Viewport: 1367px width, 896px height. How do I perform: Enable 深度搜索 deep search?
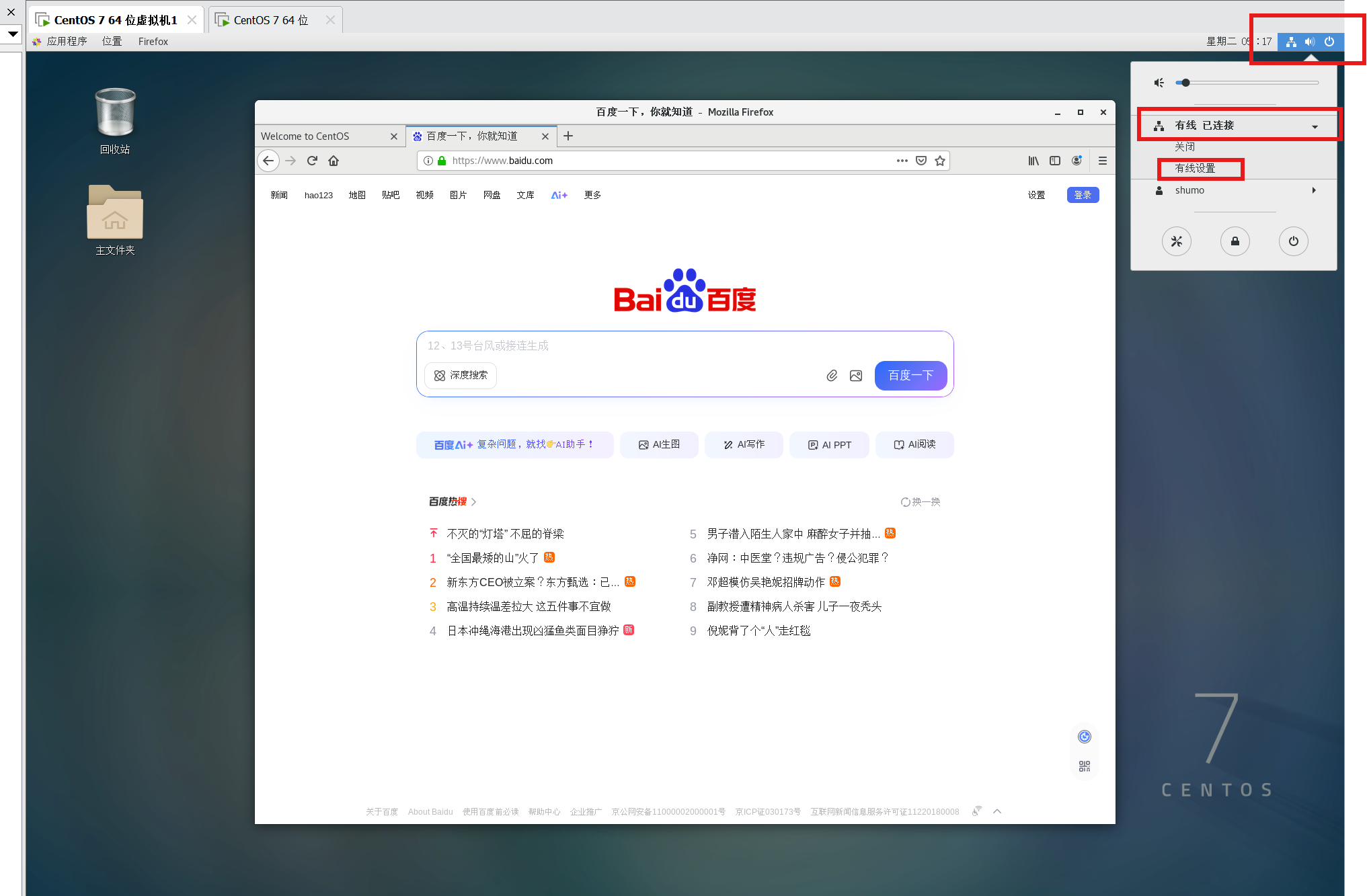(461, 376)
